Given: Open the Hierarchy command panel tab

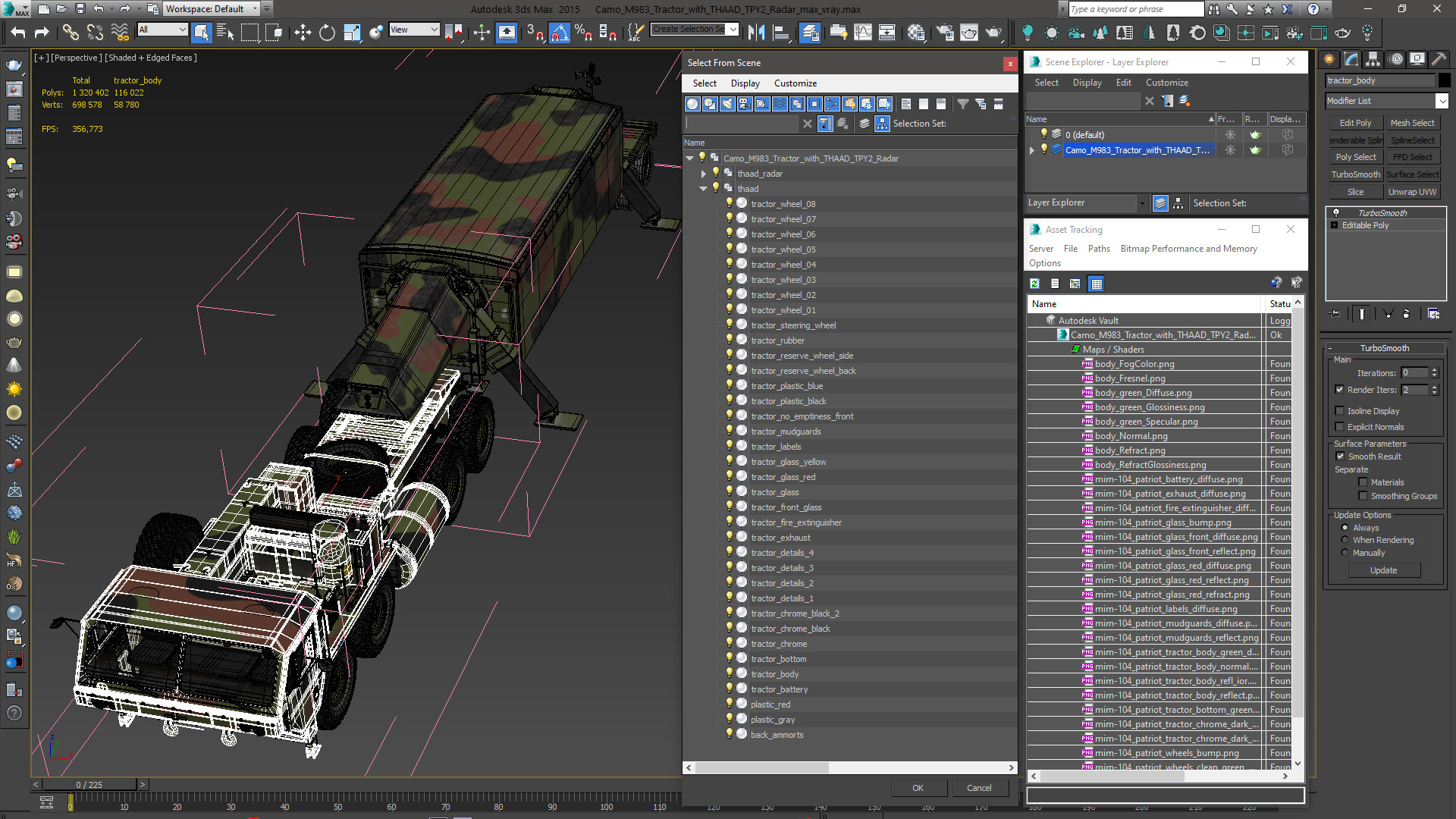Looking at the screenshot, I should pos(1373,59).
